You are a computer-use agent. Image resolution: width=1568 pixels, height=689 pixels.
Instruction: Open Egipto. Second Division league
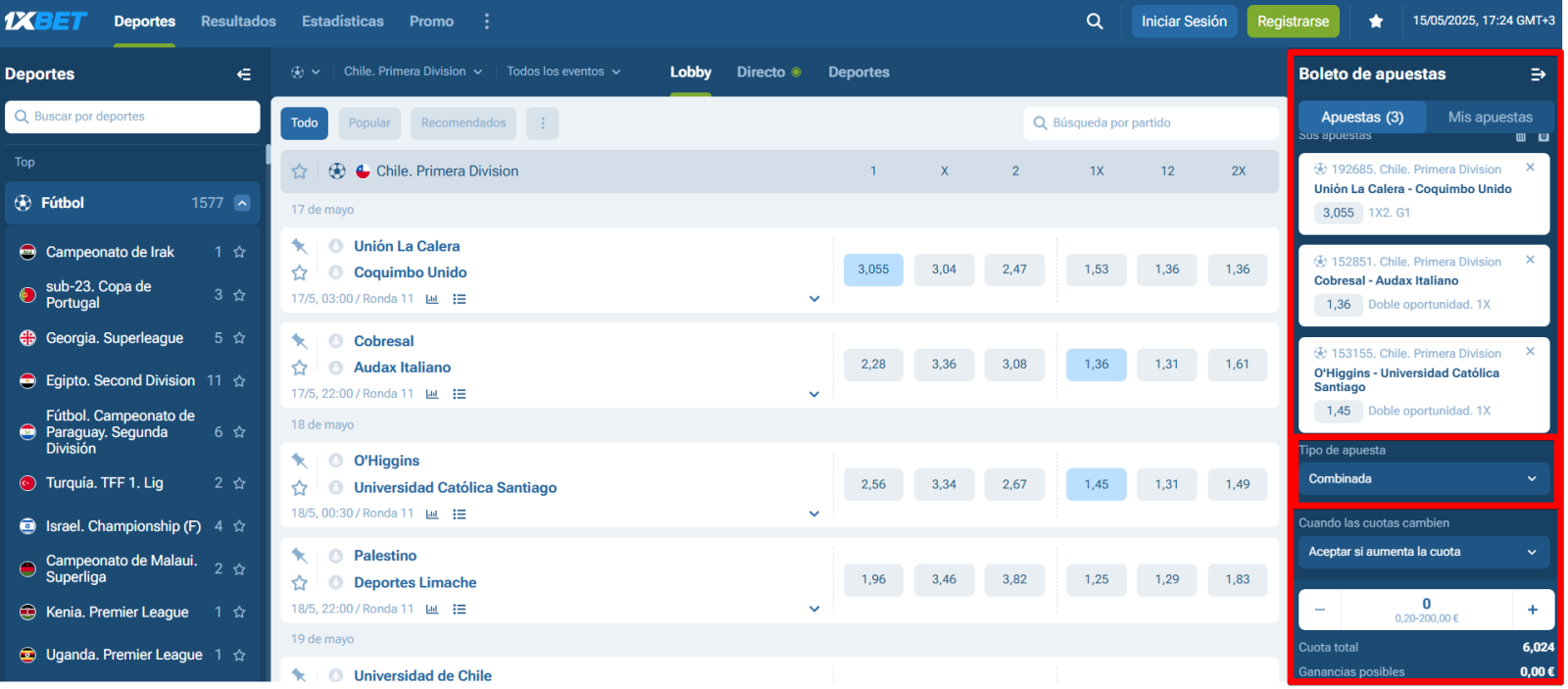tap(121, 381)
